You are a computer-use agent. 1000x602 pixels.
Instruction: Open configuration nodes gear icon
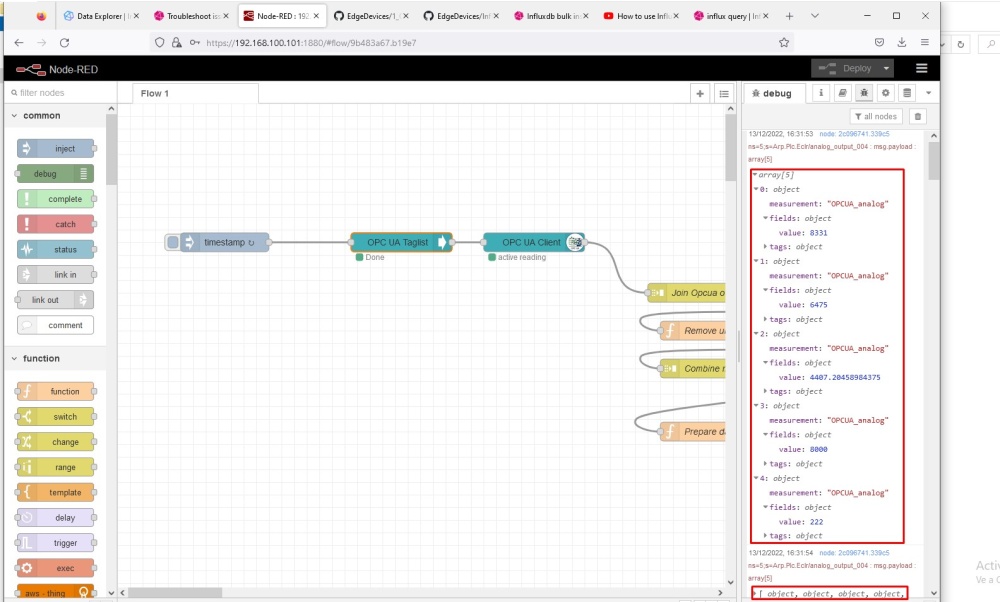point(886,93)
